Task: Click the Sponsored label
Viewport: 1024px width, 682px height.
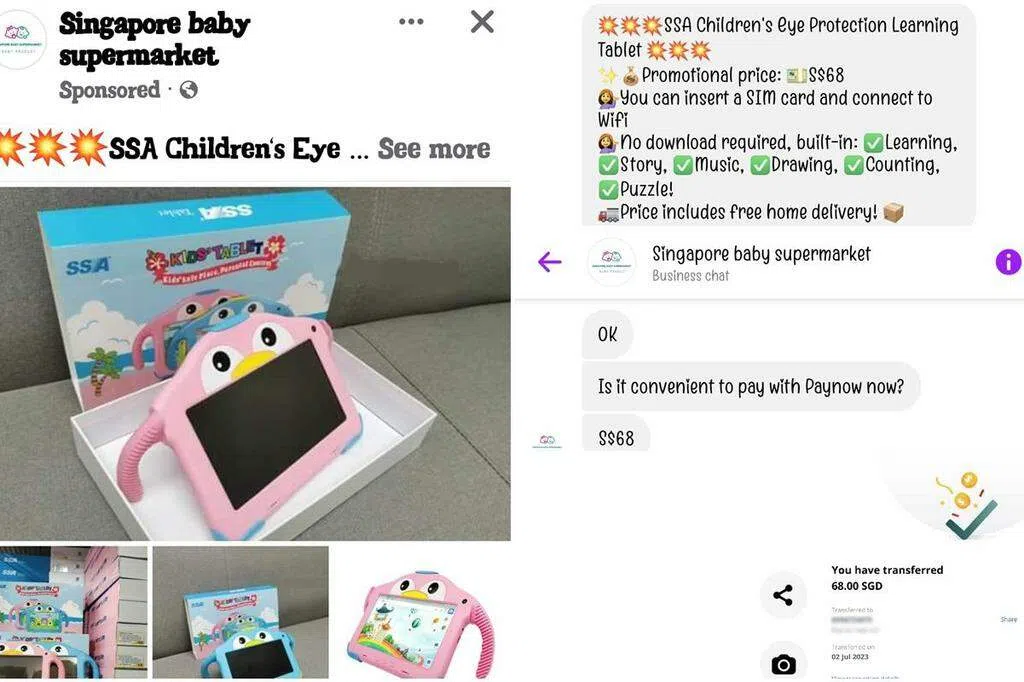Action: [x=109, y=90]
